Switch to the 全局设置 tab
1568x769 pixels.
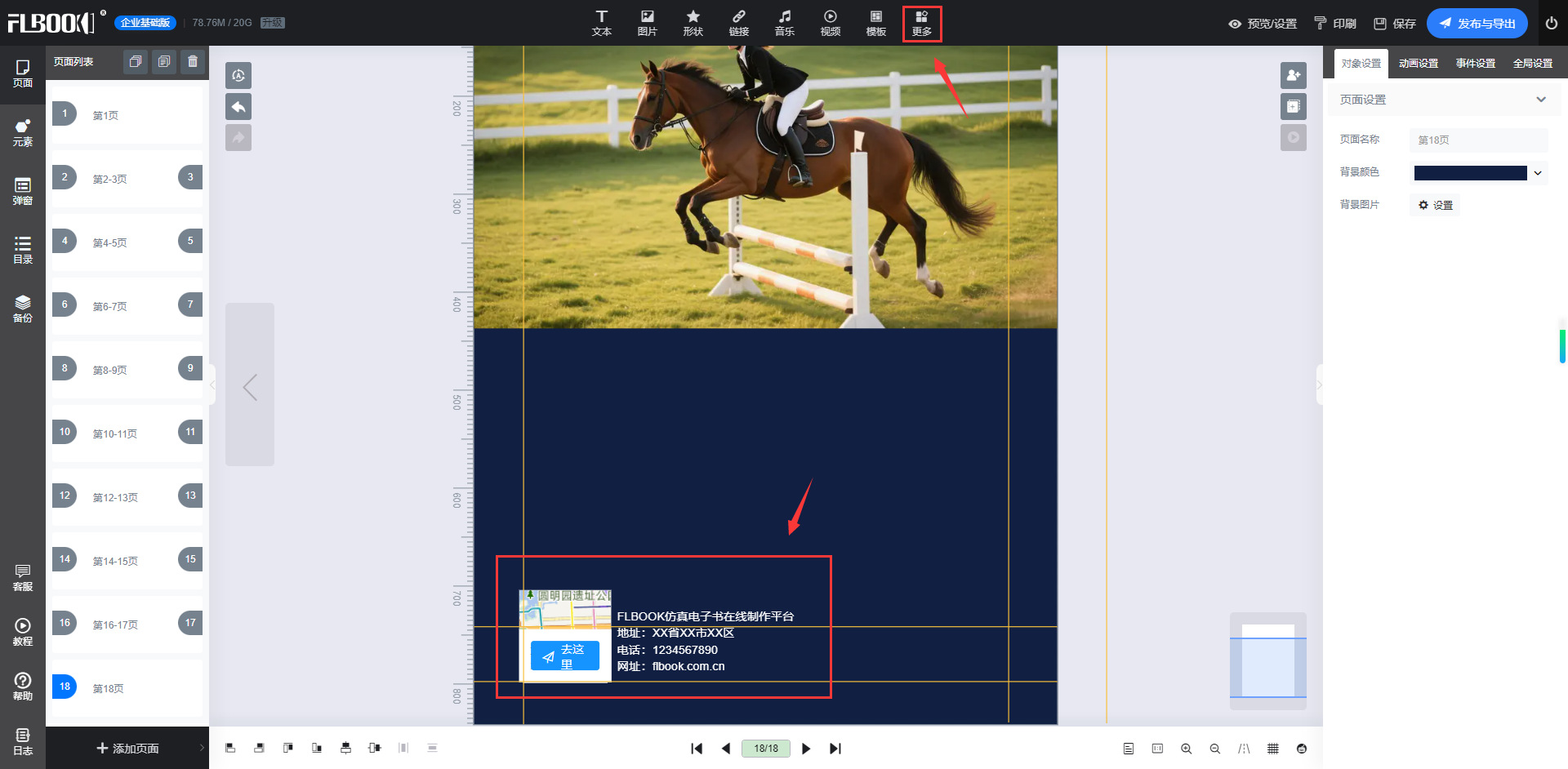click(1532, 64)
